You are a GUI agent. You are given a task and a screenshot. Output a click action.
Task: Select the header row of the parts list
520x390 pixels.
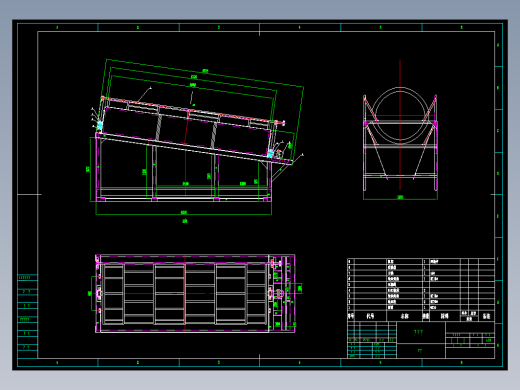(x=421, y=316)
